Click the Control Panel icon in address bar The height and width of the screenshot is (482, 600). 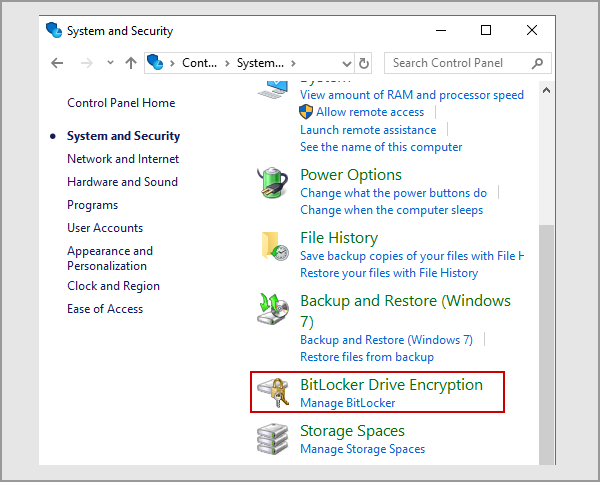click(x=155, y=62)
